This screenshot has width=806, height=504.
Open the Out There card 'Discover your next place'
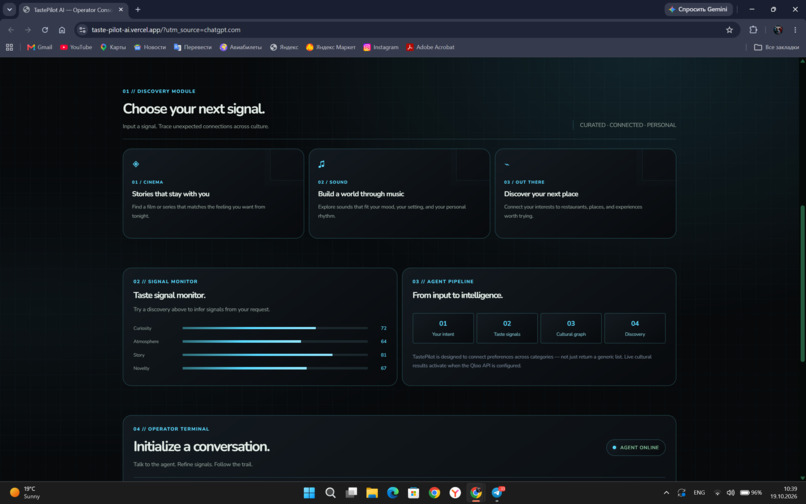pos(585,193)
